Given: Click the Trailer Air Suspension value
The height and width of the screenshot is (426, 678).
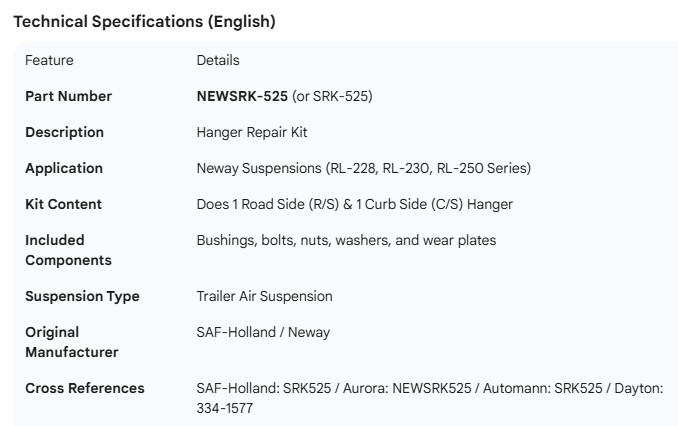Looking at the screenshot, I should [x=264, y=296].
